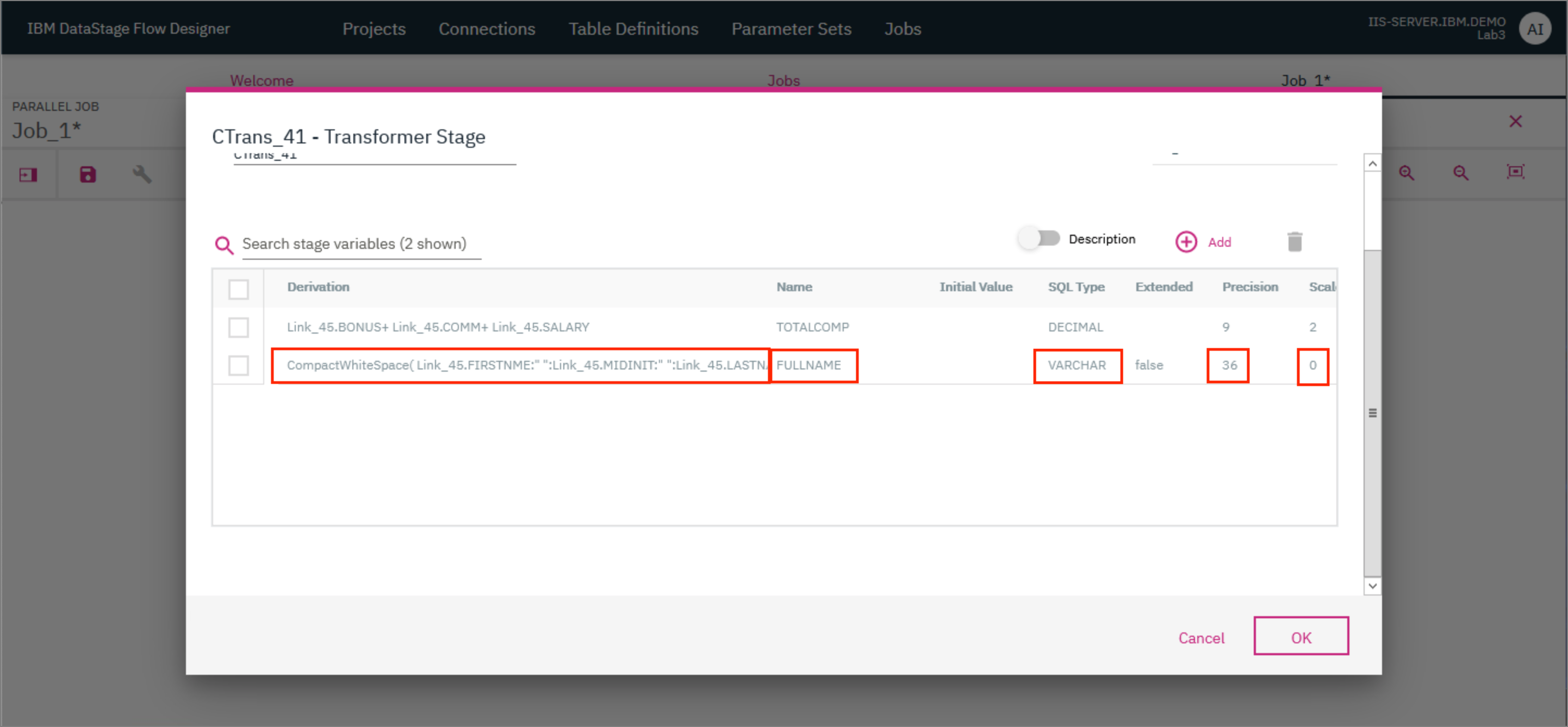Switch to the Job_1* tab

coord(1305,80)
